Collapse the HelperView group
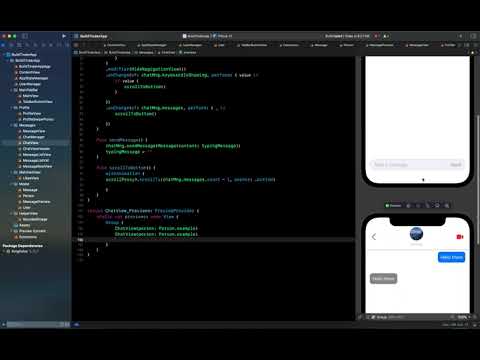 coord(12,213)
